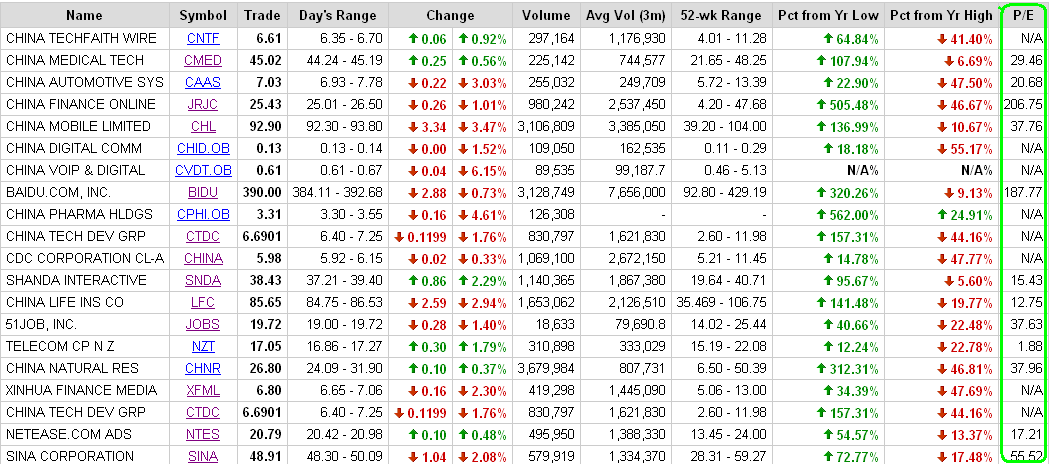Screen dimensions: 1050x464
Task: Click the LFC symbol link
Action: coord(203,302)
